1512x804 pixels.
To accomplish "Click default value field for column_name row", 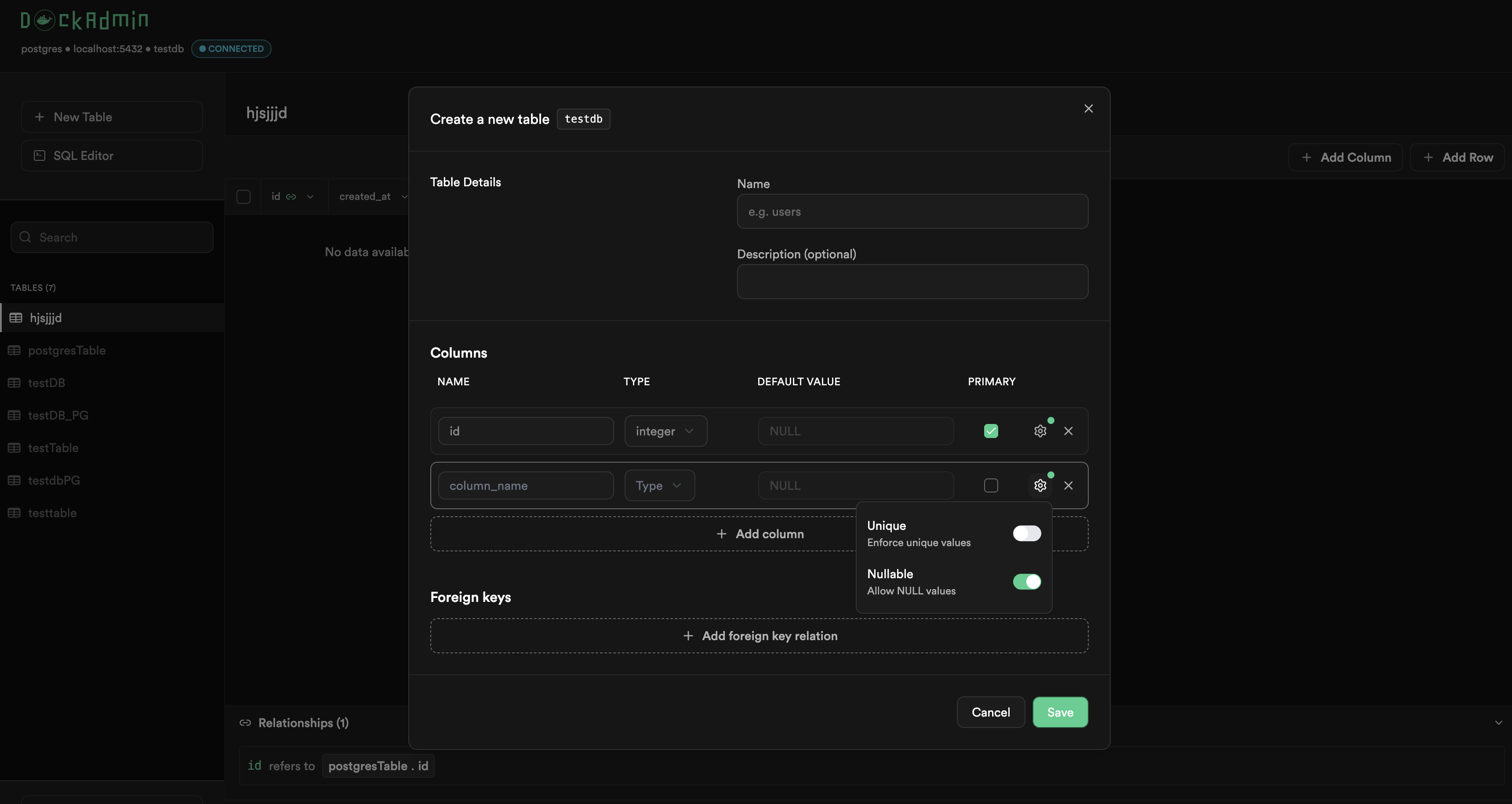I will pos(856,486).
